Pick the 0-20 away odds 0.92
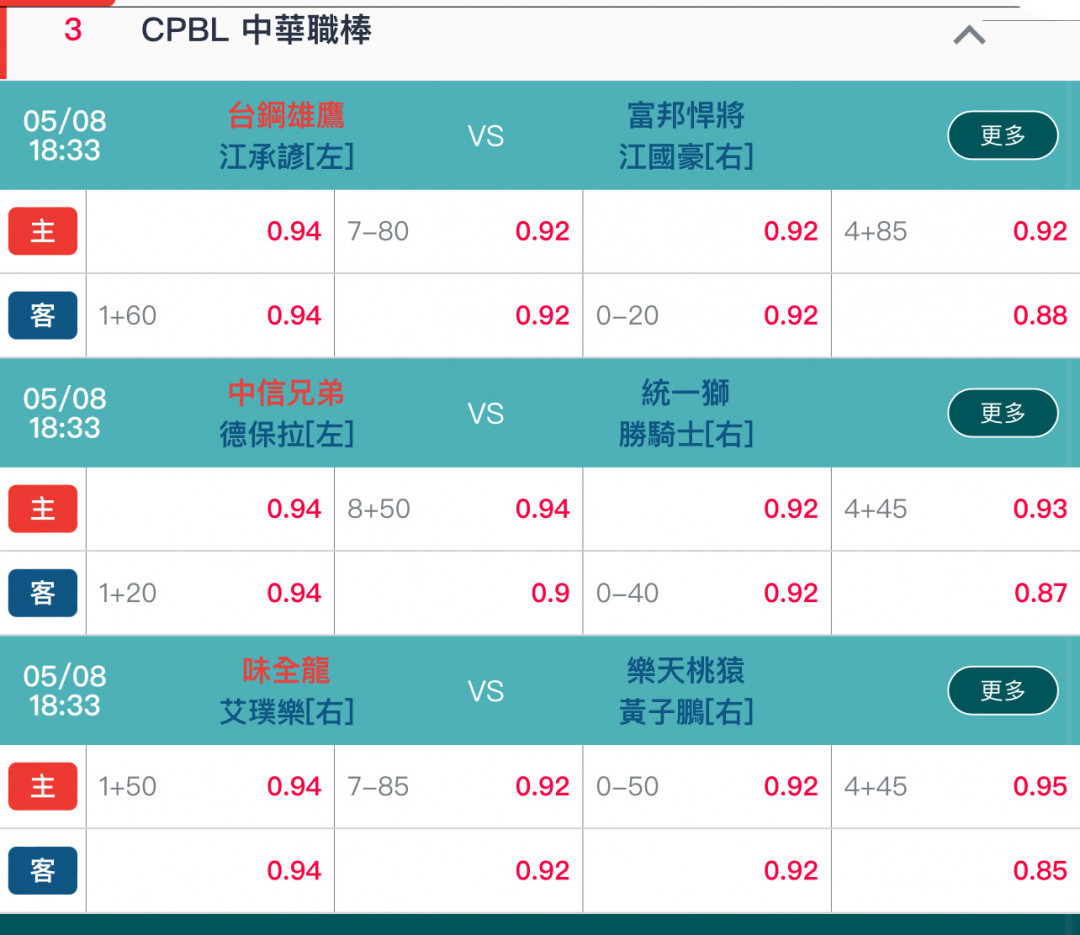The width and height of the screenshot is (1080, 935). pyautogui.click(x=707, y=316)
